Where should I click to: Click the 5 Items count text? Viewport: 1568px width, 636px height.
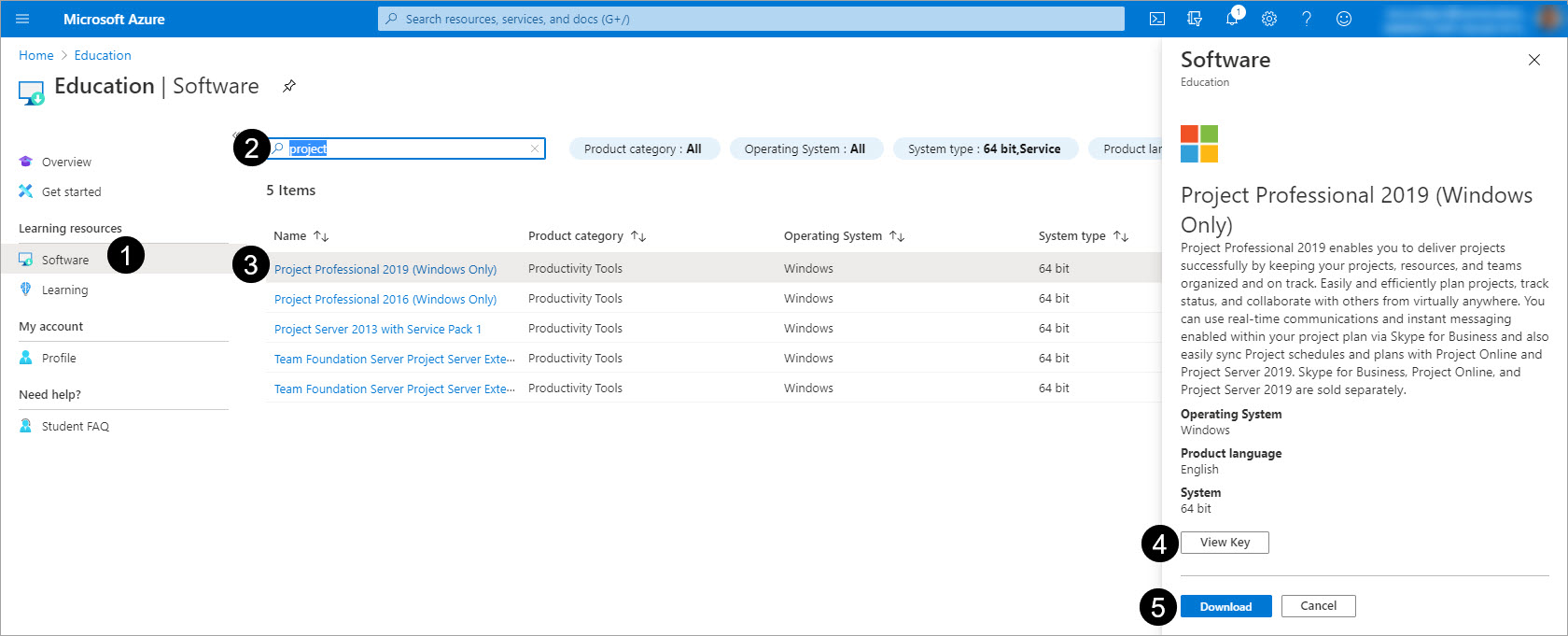[x=291, y=191]
